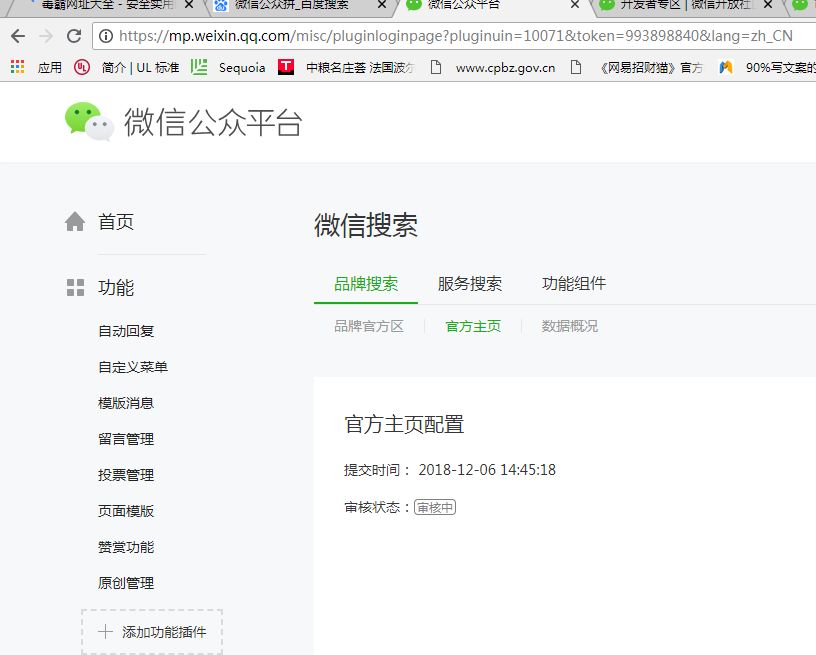Close the 微信公众平台 browser tab
Viewport: 816px width, 655px height.
(x=575, y=5)
